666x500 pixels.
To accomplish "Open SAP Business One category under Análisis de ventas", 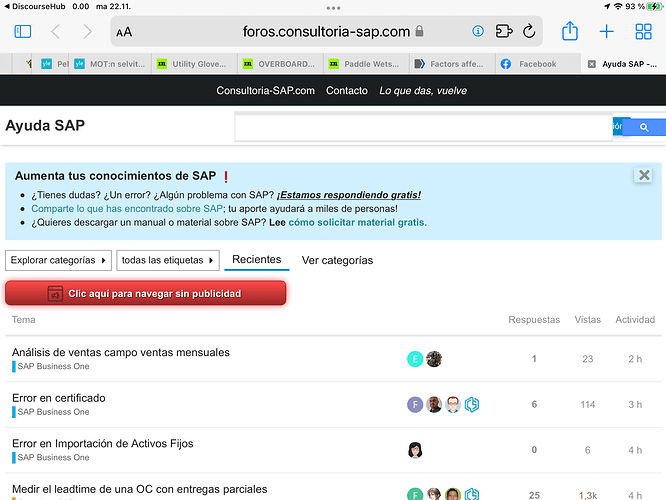I will (x=51, y=366).
